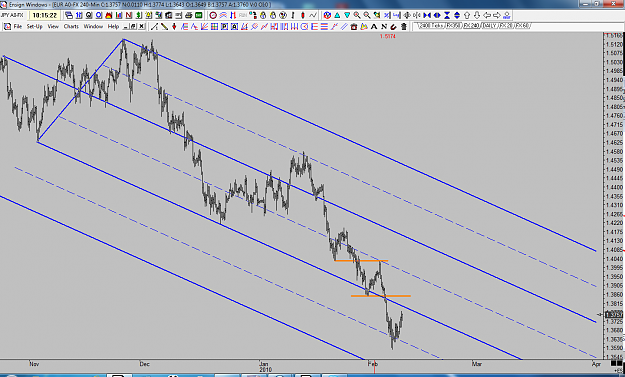
Task: Restore the inner chart window via restore button
Action: click(x=133, y=26)
